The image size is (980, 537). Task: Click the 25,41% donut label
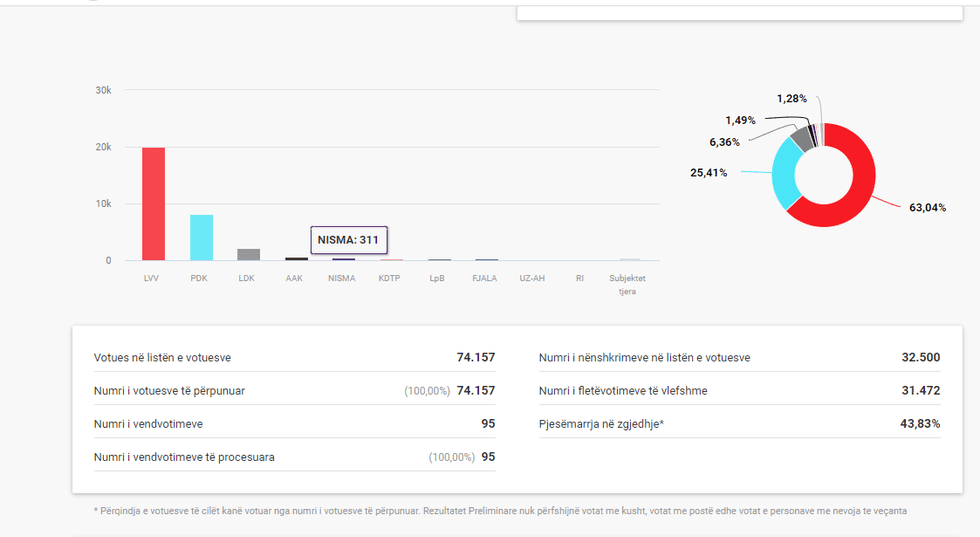(x=709, y=172)
